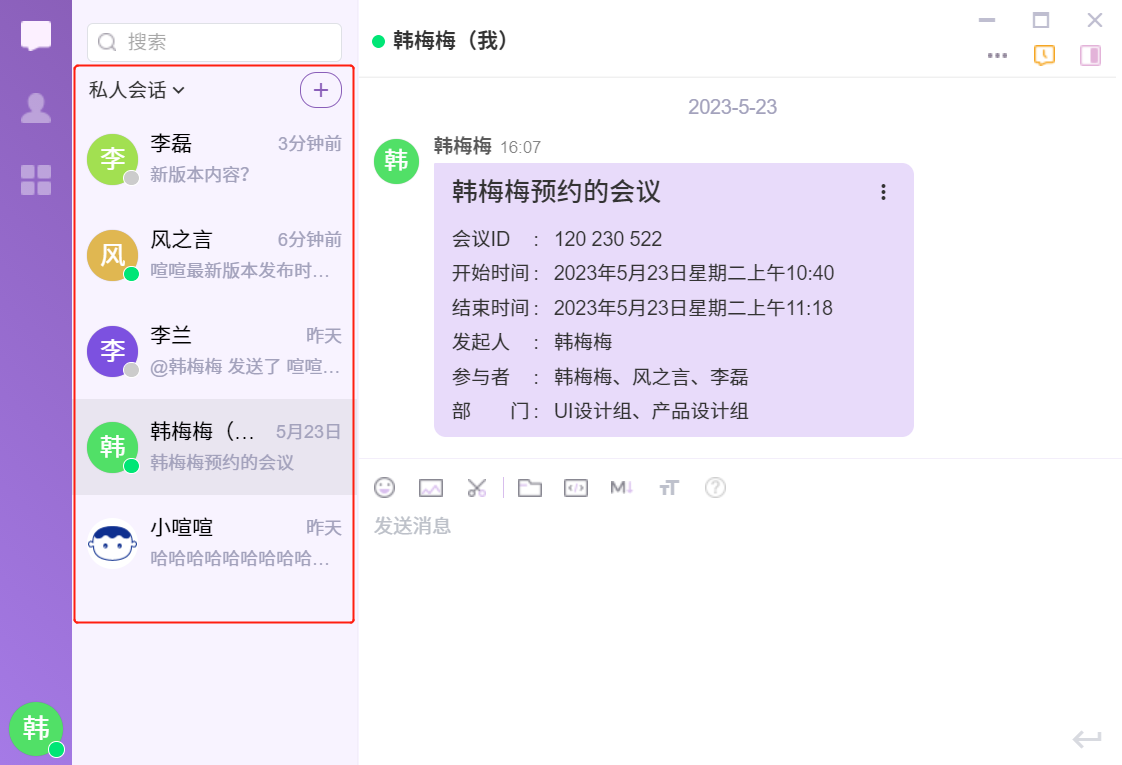Select the screenshot scissors tool
Image resolution: width=1122 pixels, height=765 pixels.
[477, 488]
